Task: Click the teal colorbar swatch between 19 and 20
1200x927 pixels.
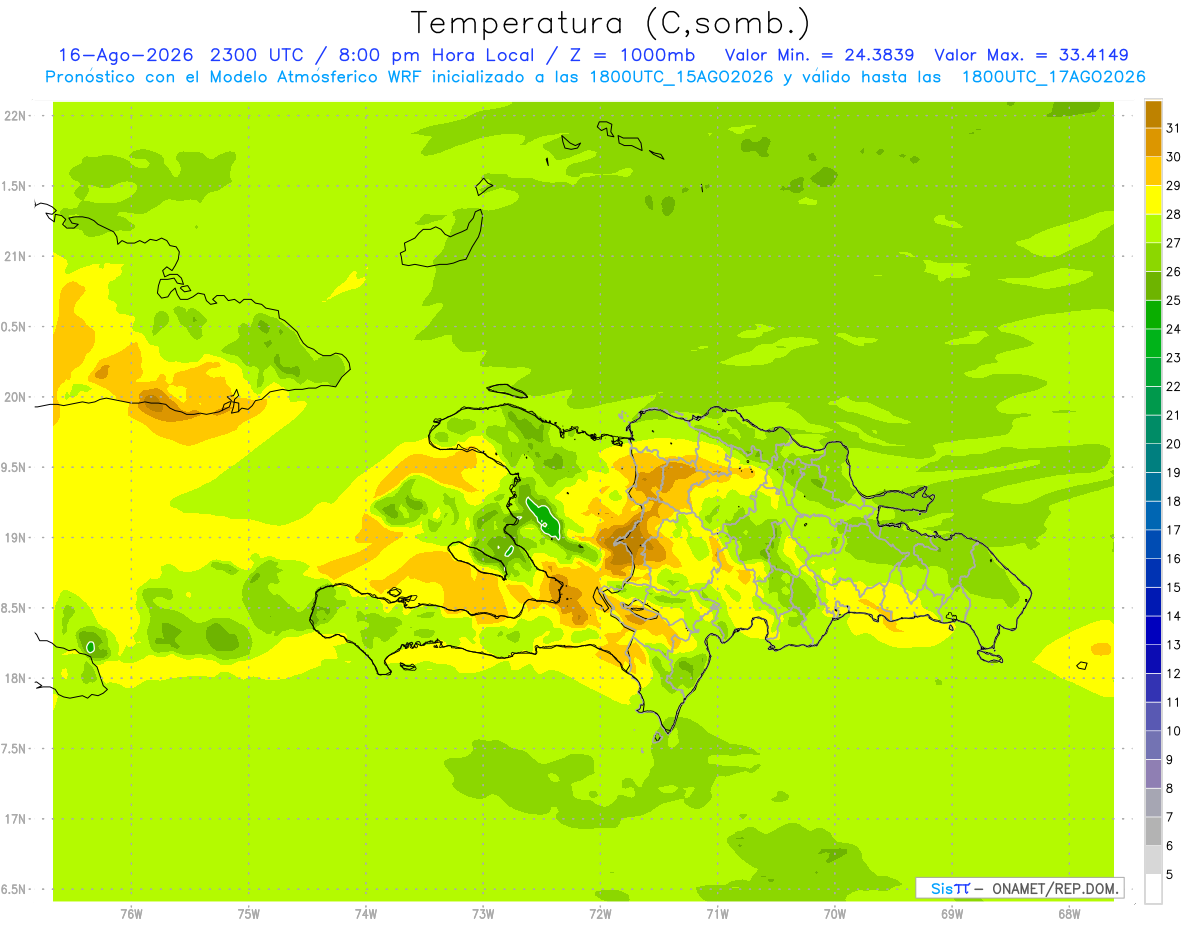Action: click(1153, 458)
